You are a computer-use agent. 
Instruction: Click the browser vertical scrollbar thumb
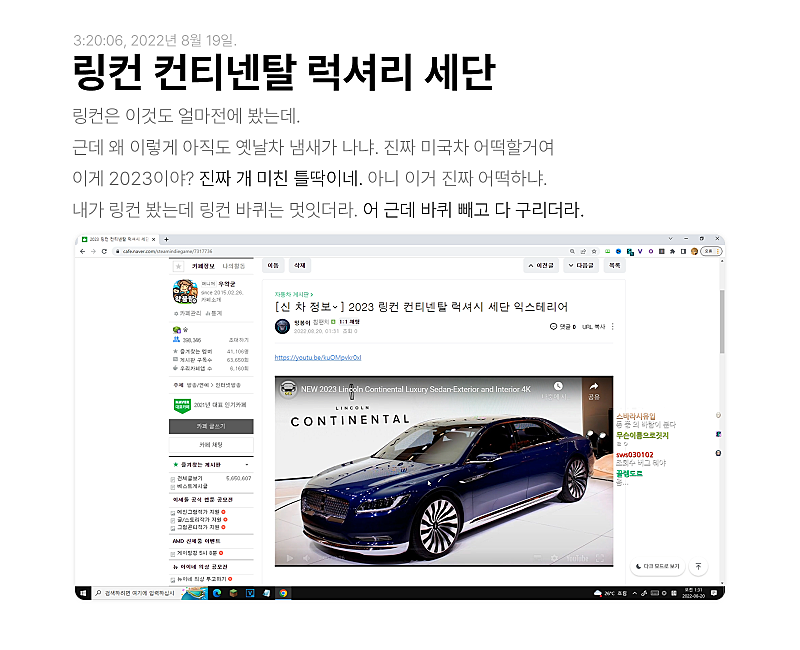point(722,321)
